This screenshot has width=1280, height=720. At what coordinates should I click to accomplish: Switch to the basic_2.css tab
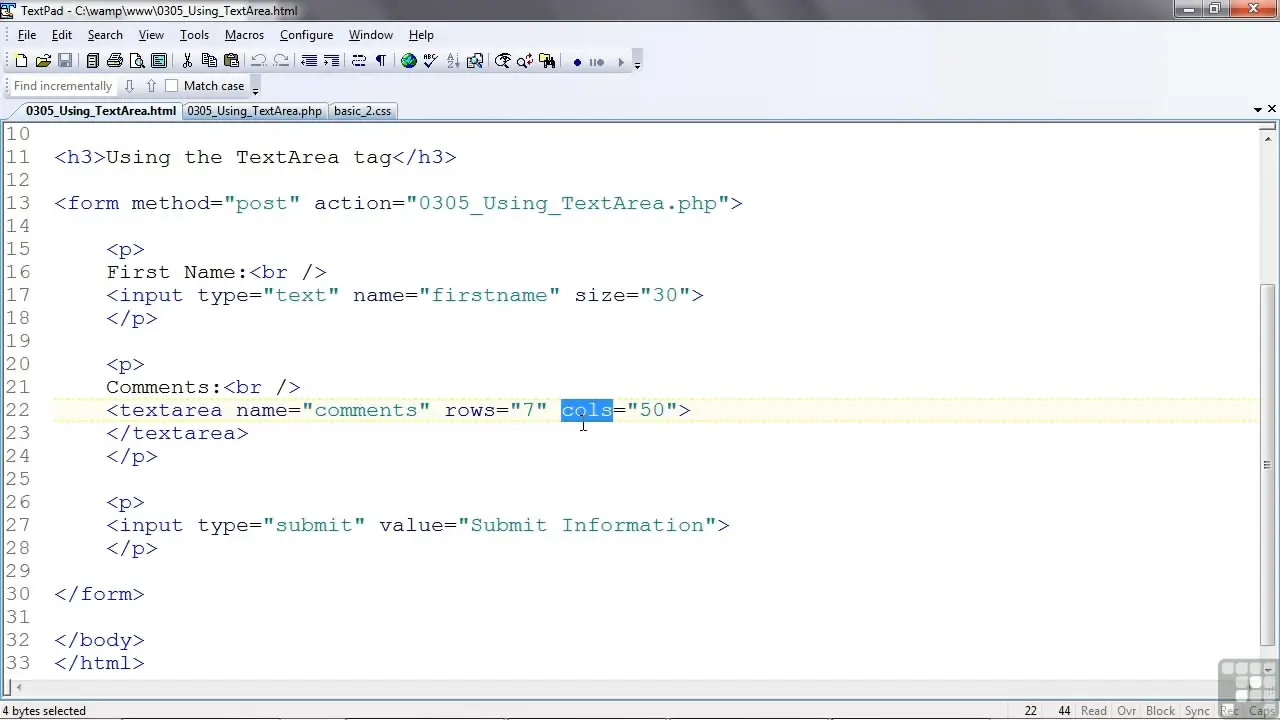click(362, 111)
